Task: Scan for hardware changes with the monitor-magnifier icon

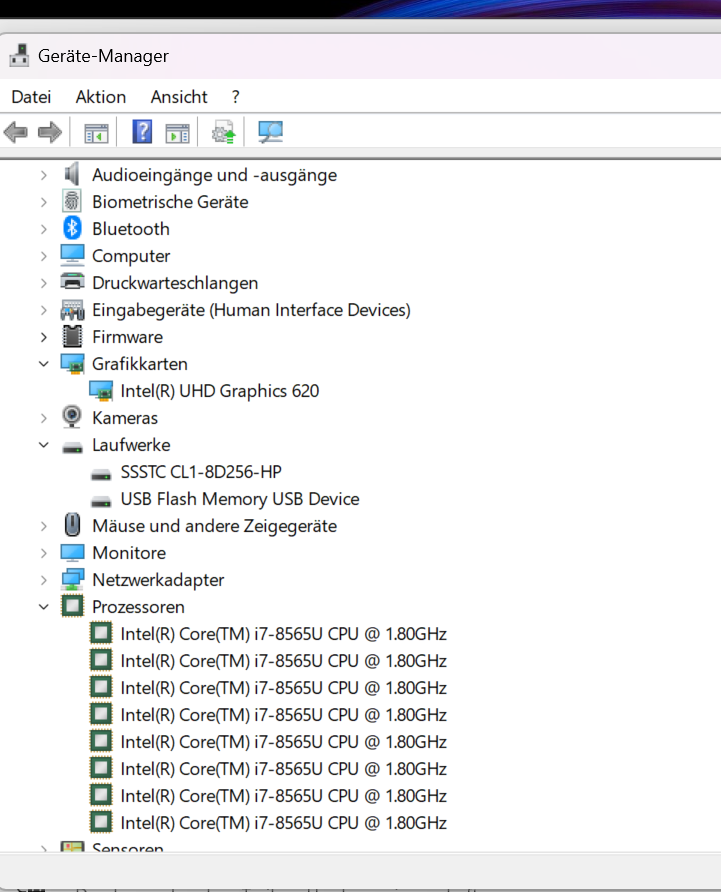Action: (270, 132)
